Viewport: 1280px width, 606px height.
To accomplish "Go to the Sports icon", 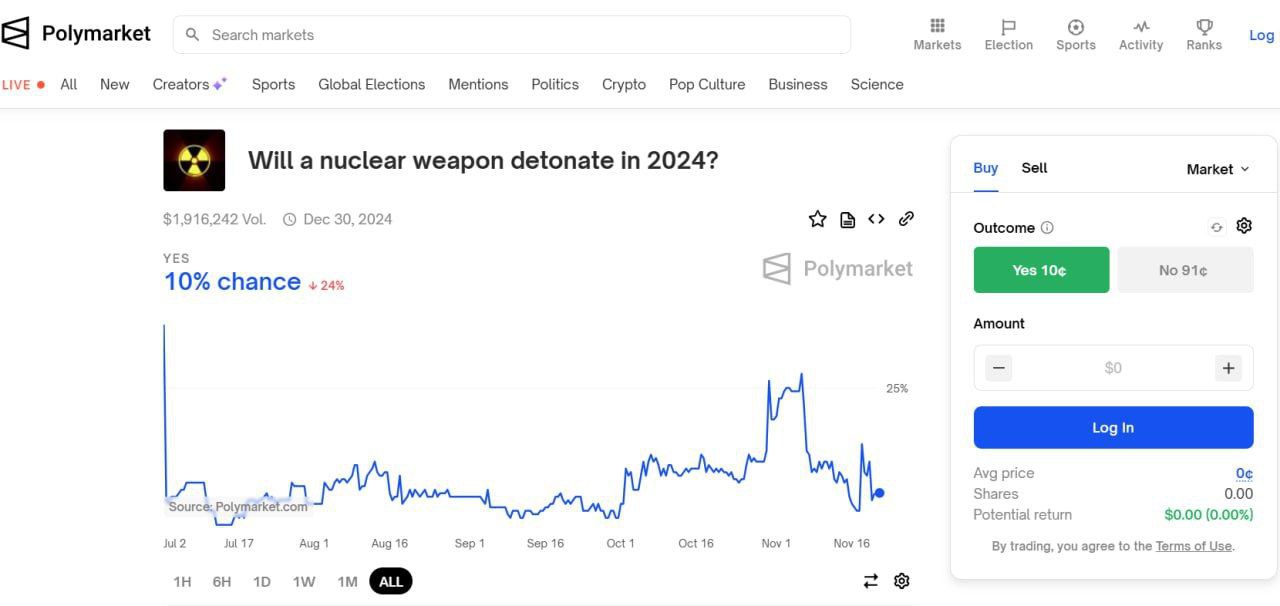I will point(1076,27).
